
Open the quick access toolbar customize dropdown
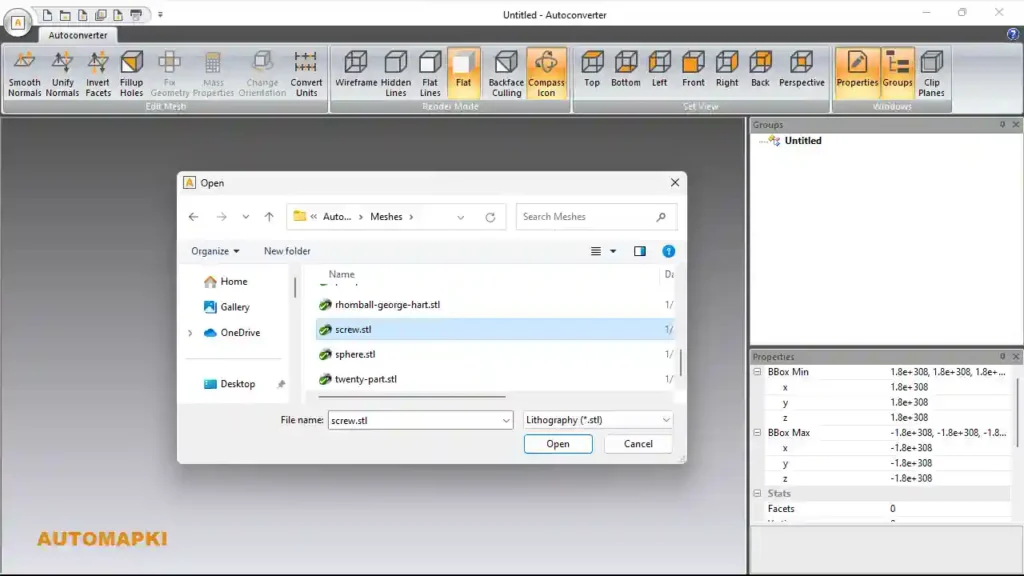(160, 14)
